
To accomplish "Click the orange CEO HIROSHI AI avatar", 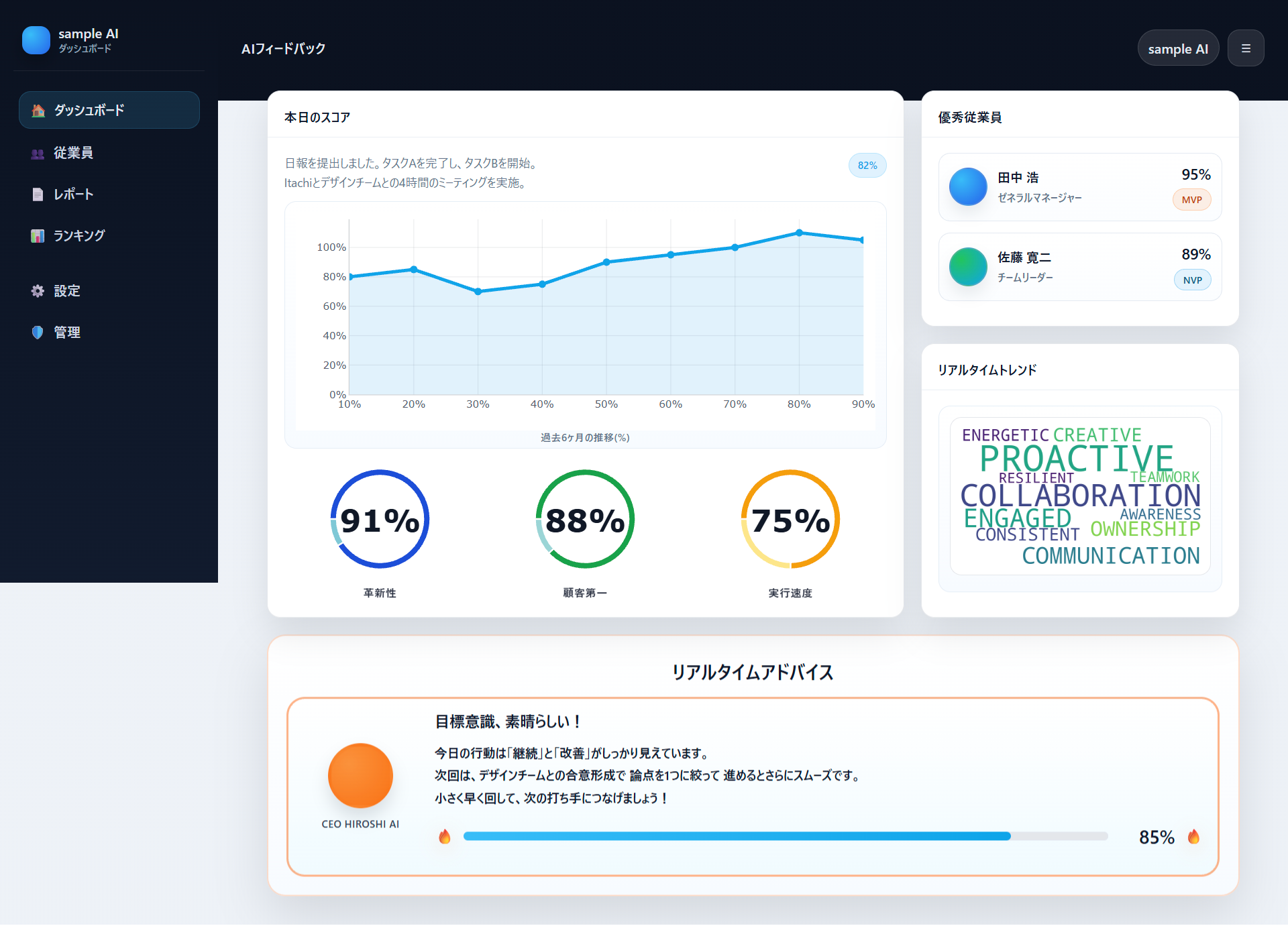I will pos(360,776).
